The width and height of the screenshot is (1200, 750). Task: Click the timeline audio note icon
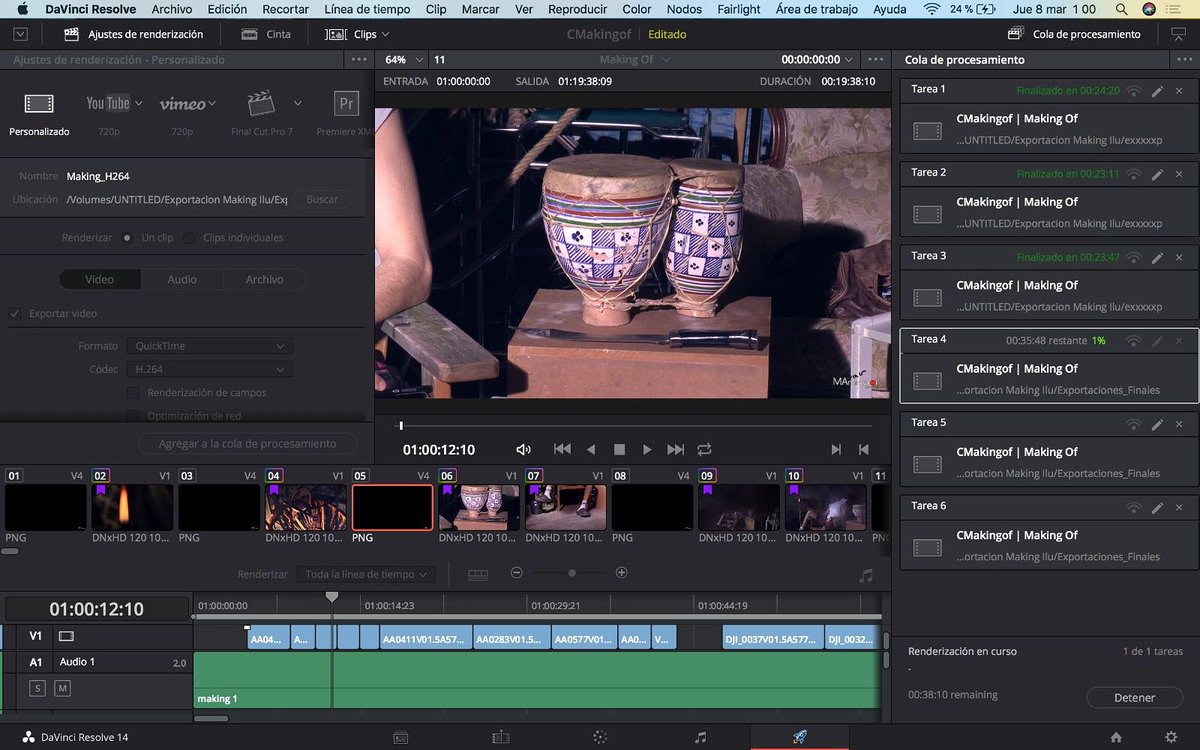point(866,575)
